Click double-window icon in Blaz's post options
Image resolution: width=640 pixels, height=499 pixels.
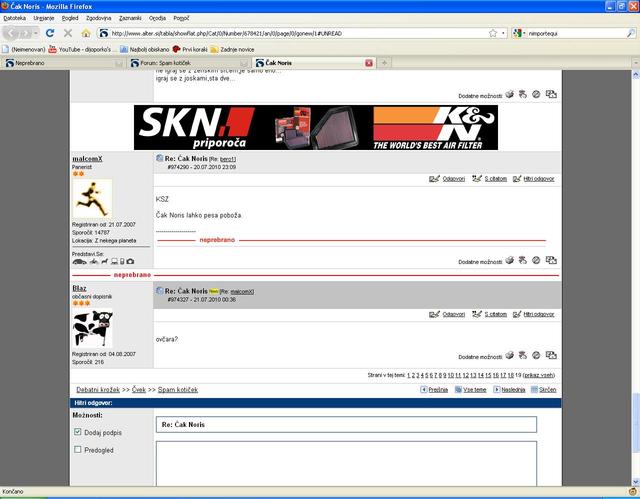[x=551, y=355]
